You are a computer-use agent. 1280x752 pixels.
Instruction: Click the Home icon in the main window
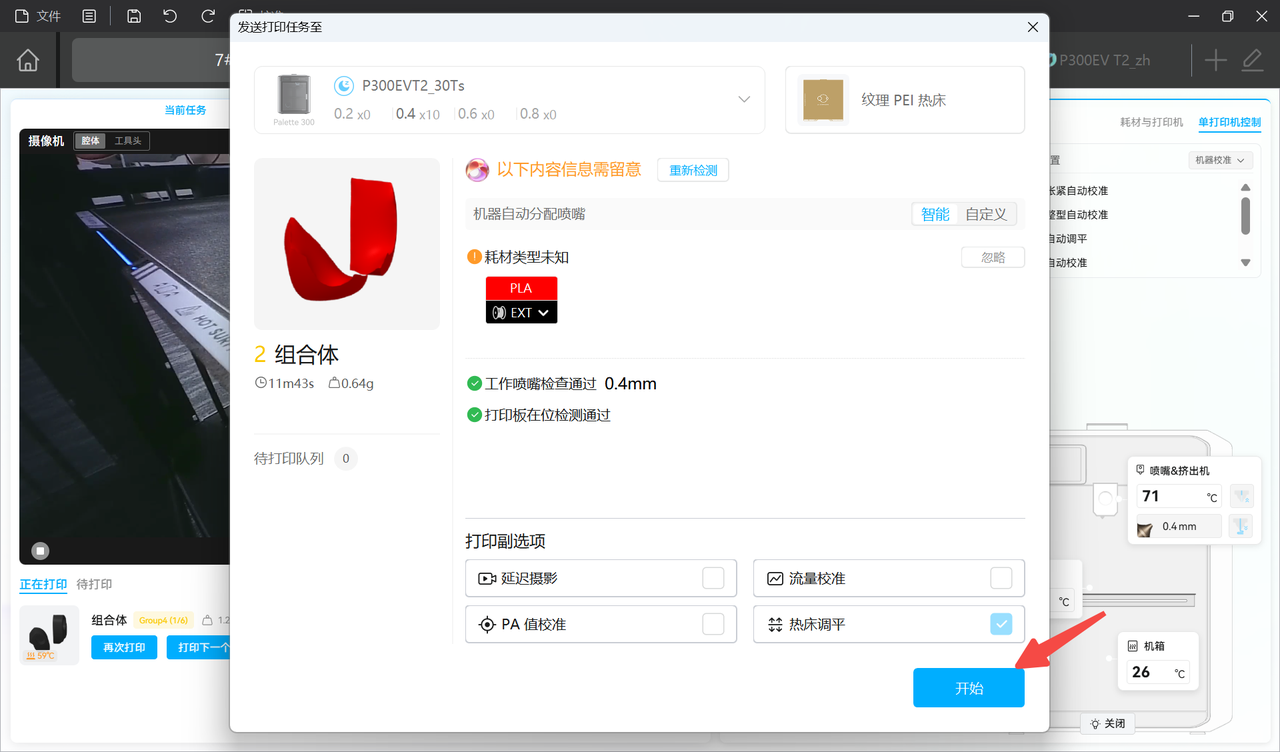pos(28,60)
